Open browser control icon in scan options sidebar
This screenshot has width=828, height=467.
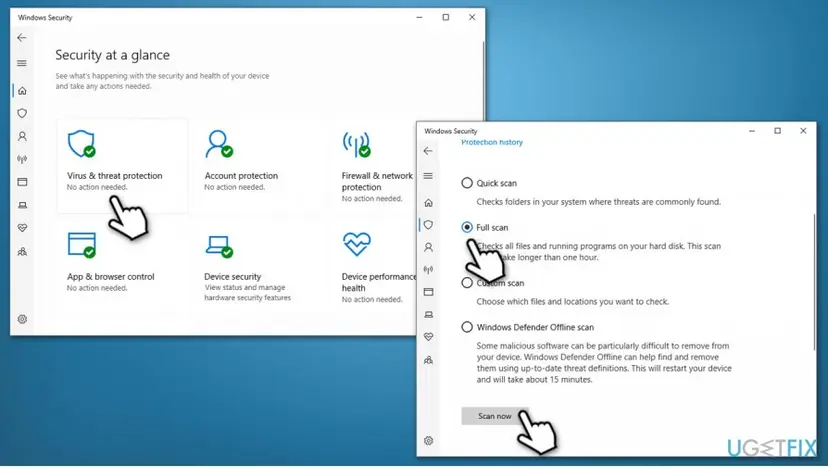(428, 292)
